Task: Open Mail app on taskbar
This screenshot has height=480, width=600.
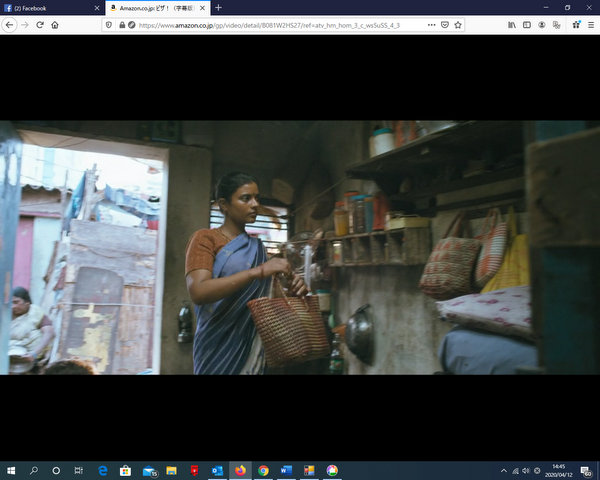Action: pyautogui.click(x=149, y=470)
